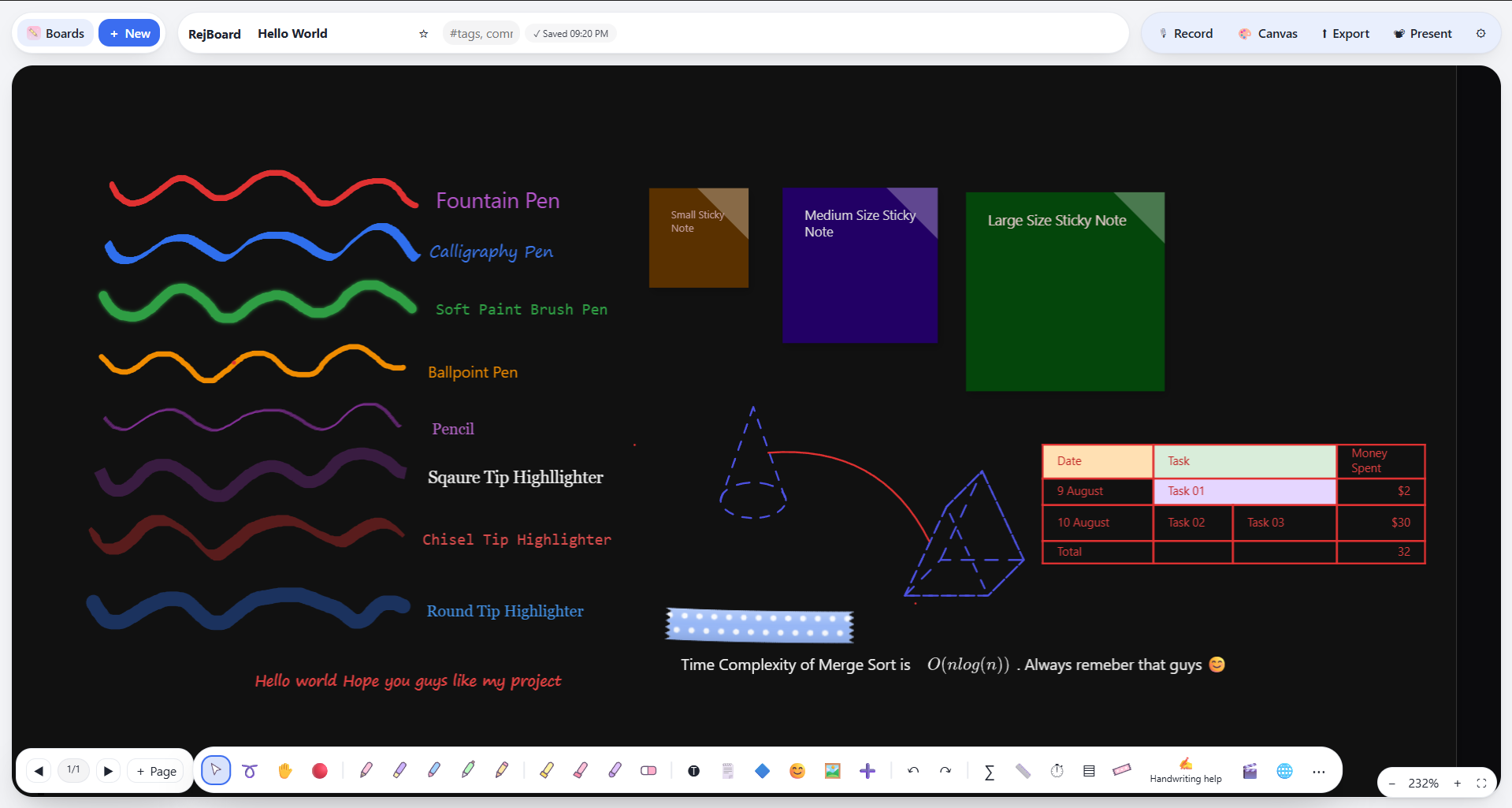
Task: Go to the previous page
Action: (39, 771)
